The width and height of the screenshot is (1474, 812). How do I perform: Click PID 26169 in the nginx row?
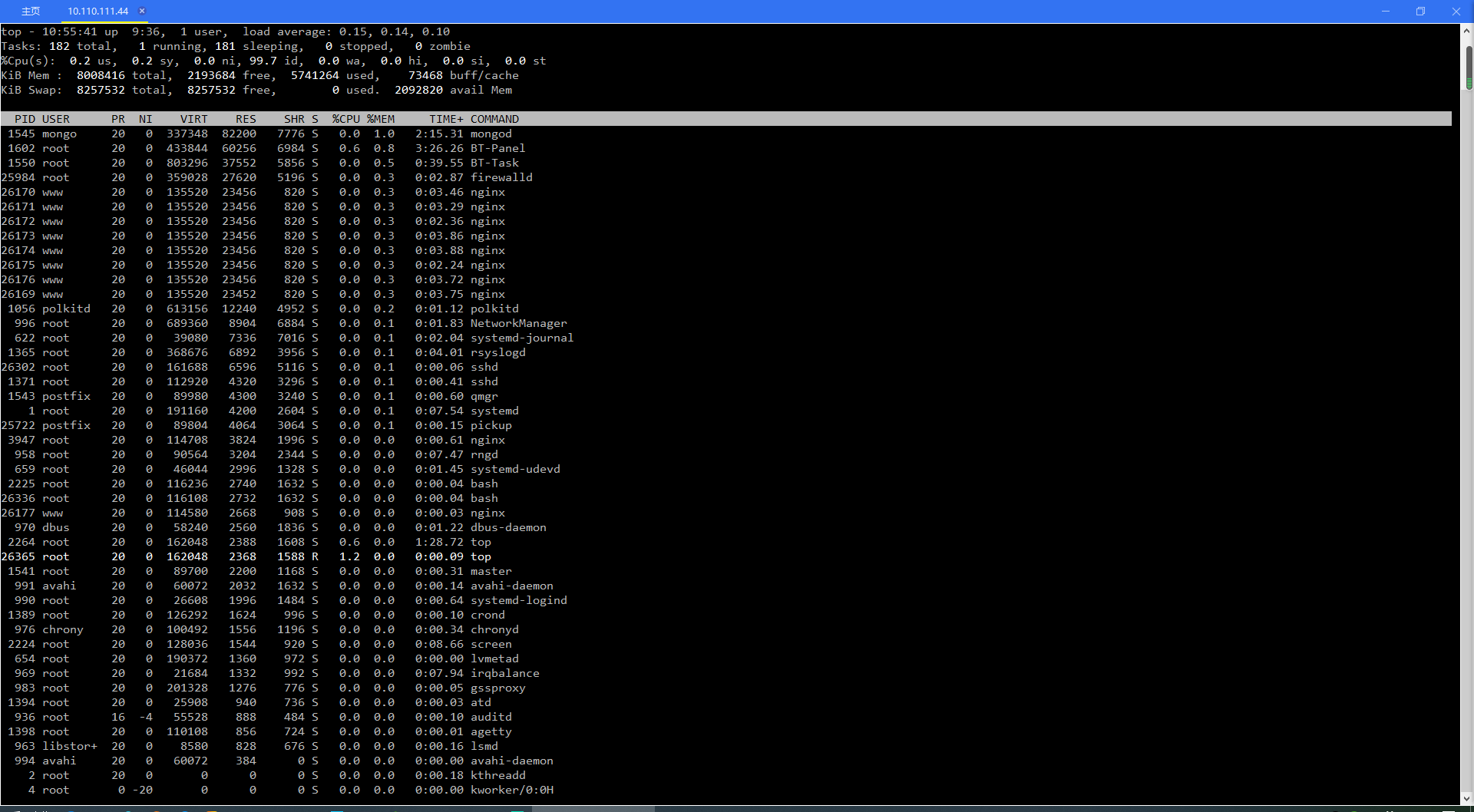click(18, 294)
